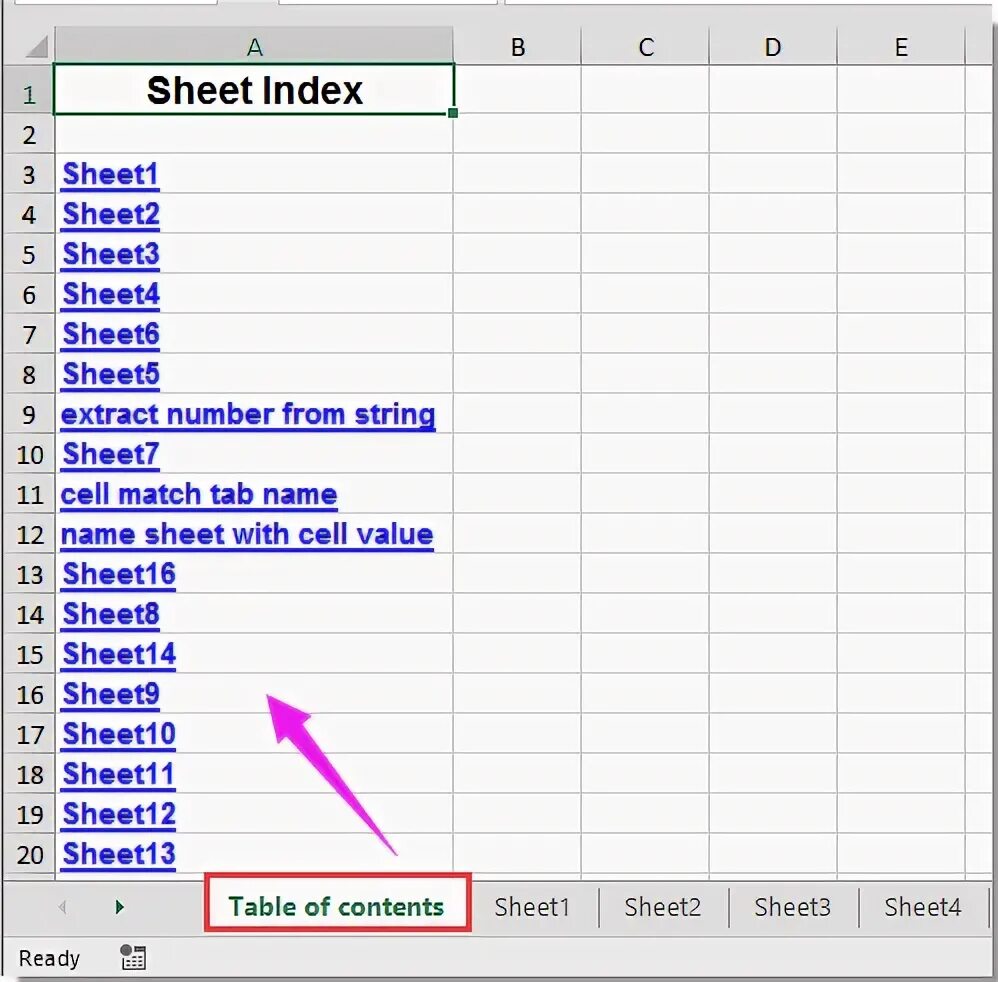Open the Sheet2 hyperlink in column A
Viewport: 998px width, 982px height.
(x=111, y=214)
